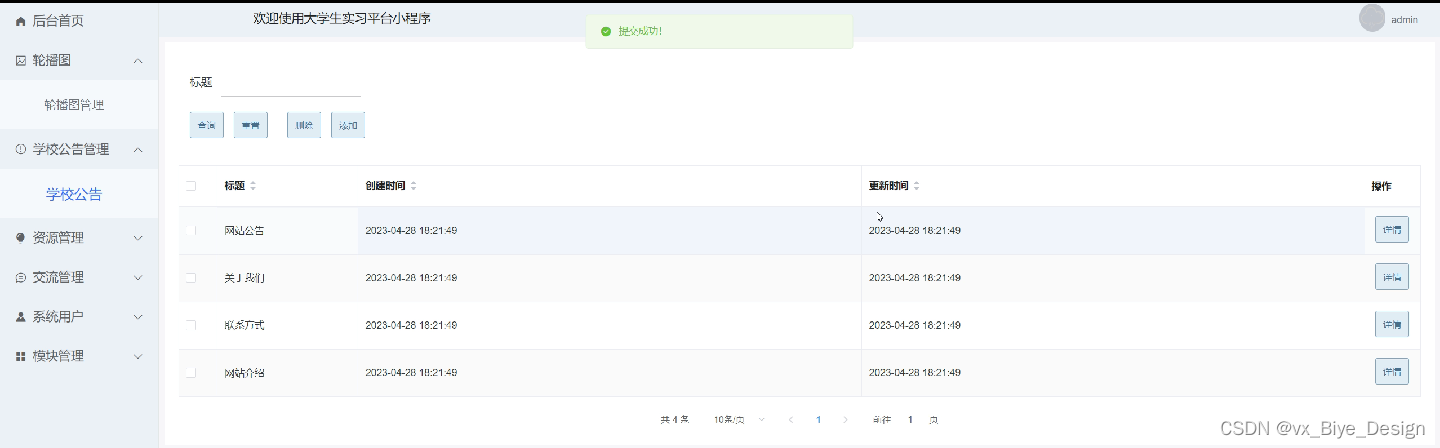This screenshot has height=448, width=1440.
Task: Check the 网站公告 row checkbox
Action: click(x=191, y=231)
